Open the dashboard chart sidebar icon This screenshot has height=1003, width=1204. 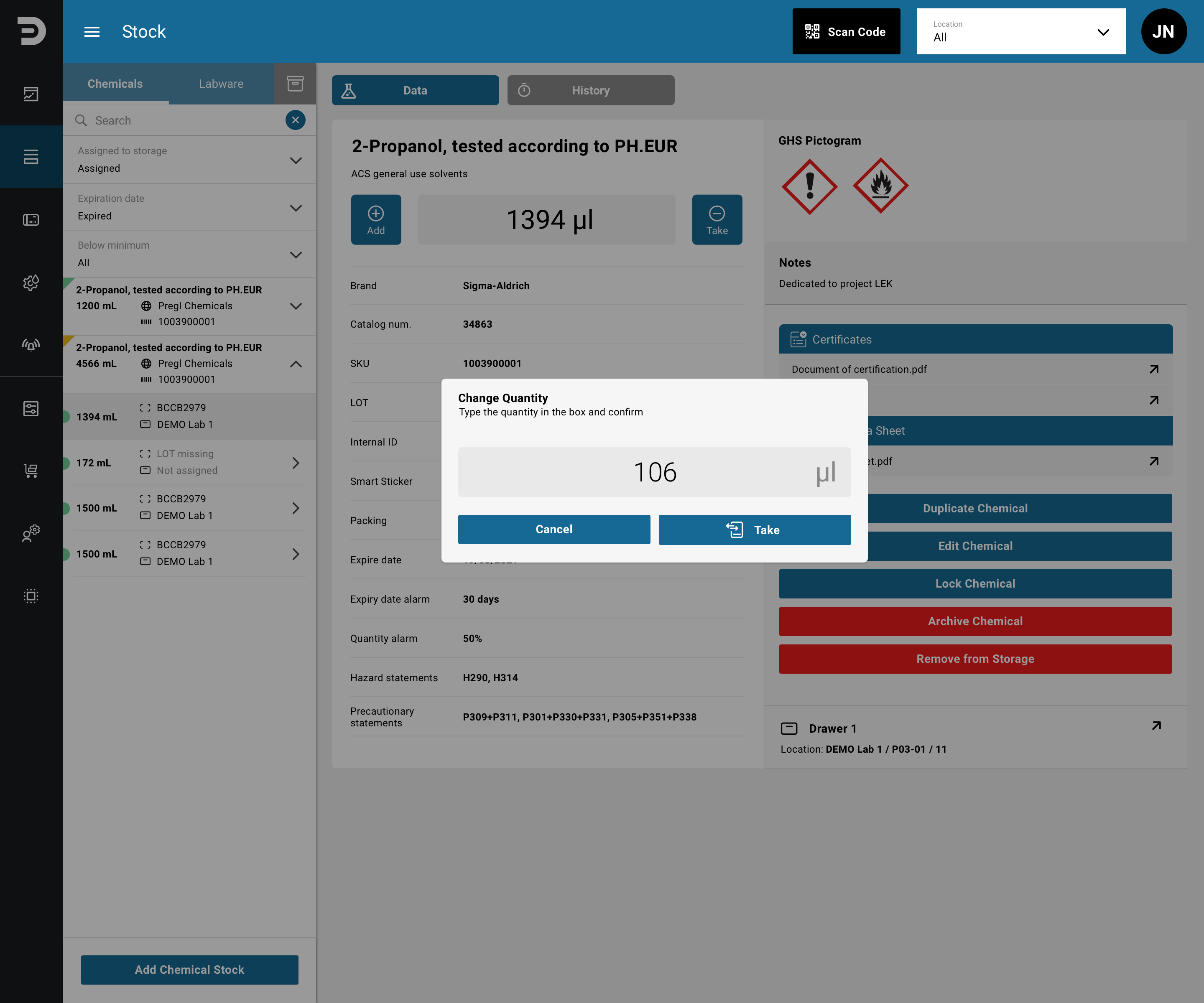[31, 94]
